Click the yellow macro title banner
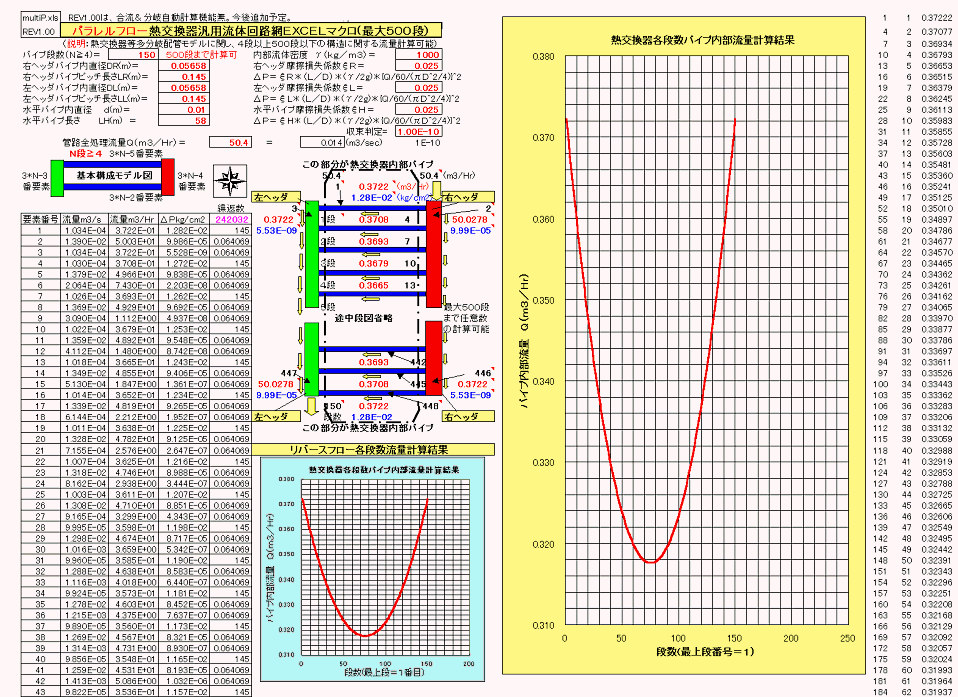The width and height of the screenshot is (958, 697). (251, 31)
